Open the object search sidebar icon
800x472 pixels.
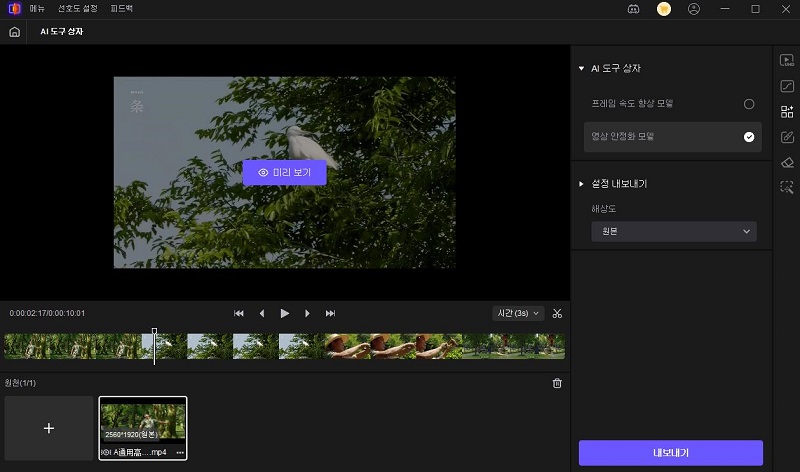click(787, 187)
